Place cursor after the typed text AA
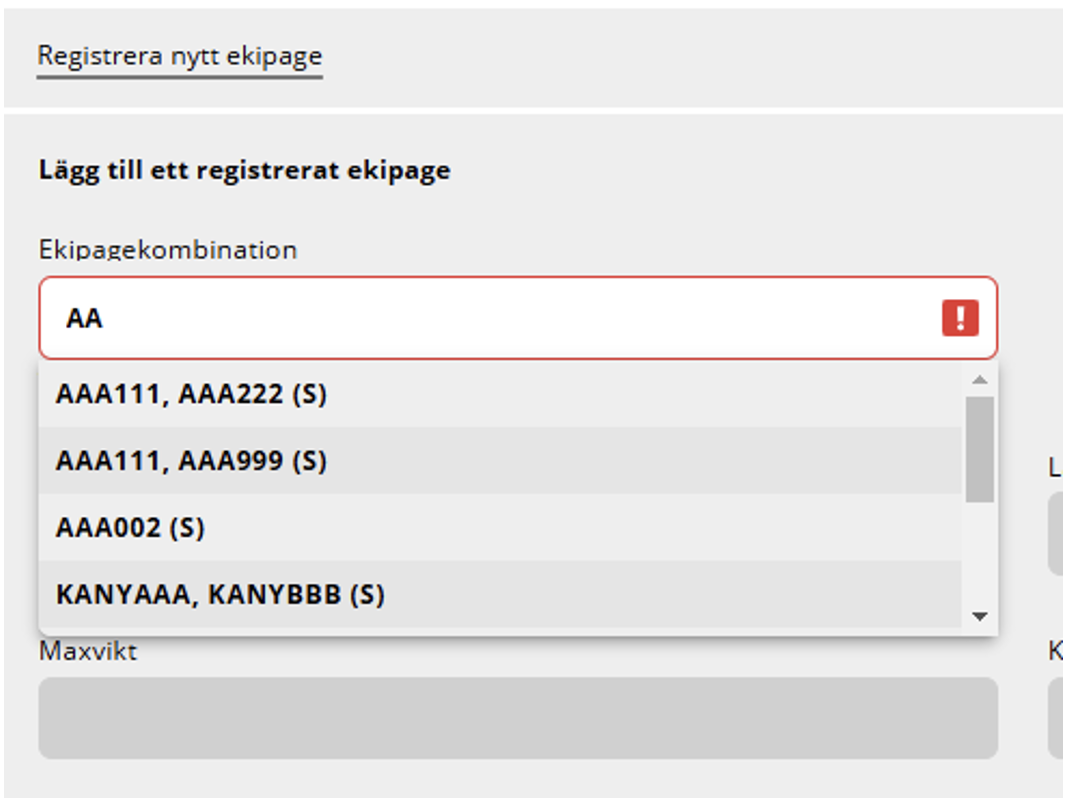Viewport: 1068px width, 810px height. pos(104,318)
